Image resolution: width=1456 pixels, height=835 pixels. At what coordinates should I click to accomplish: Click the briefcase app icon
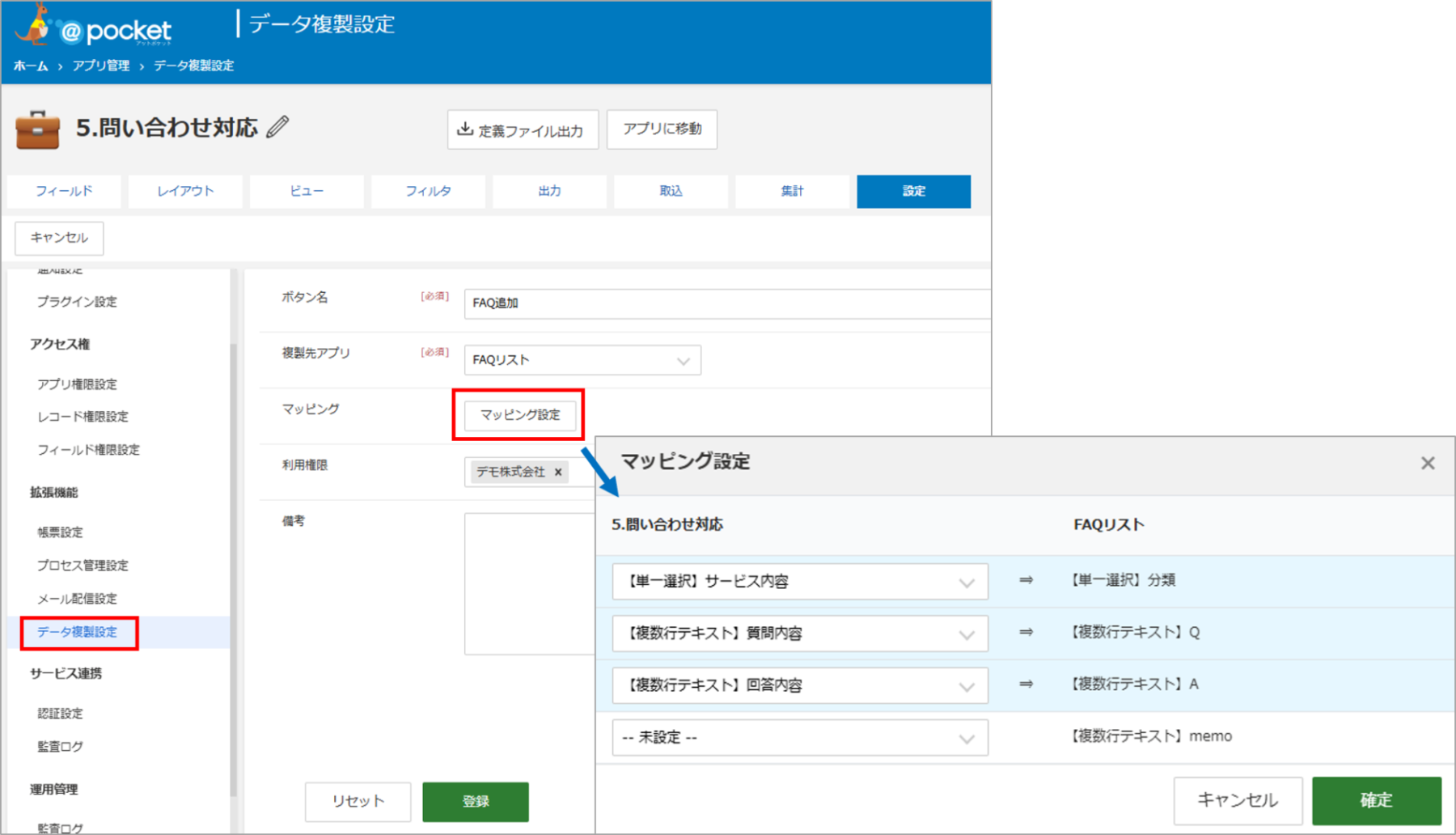[x=37, y=129]
